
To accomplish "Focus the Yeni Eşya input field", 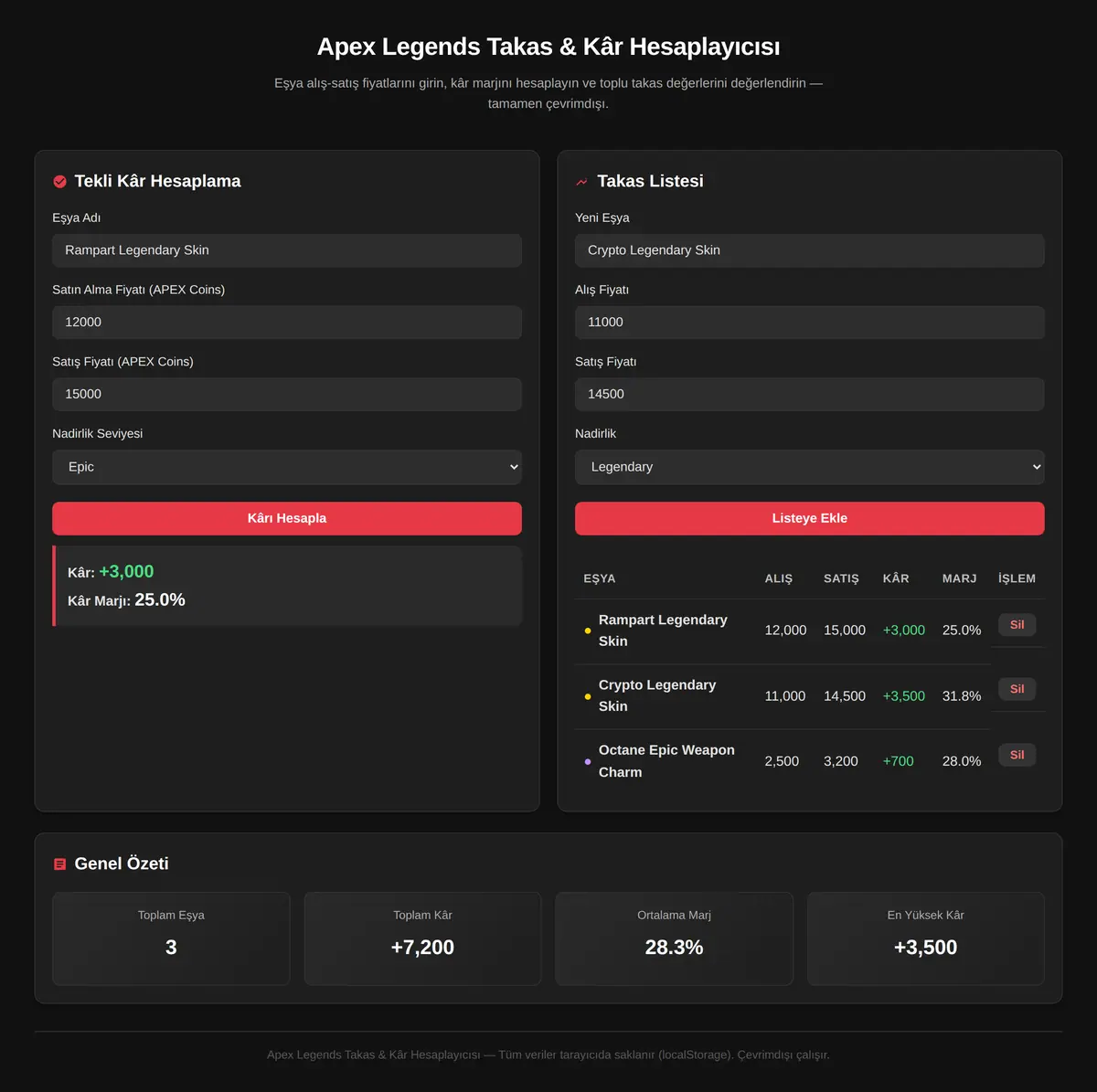I will (x=810, y=250).
